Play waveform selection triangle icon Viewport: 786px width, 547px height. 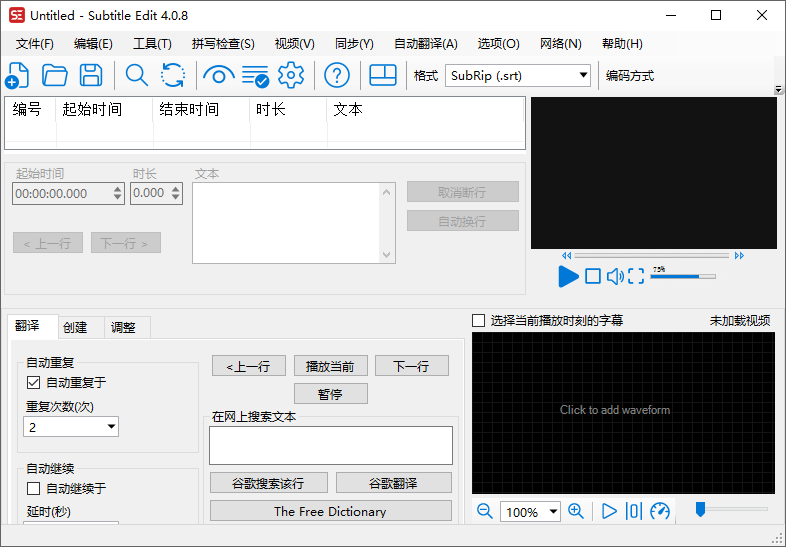tap(609, 511)
